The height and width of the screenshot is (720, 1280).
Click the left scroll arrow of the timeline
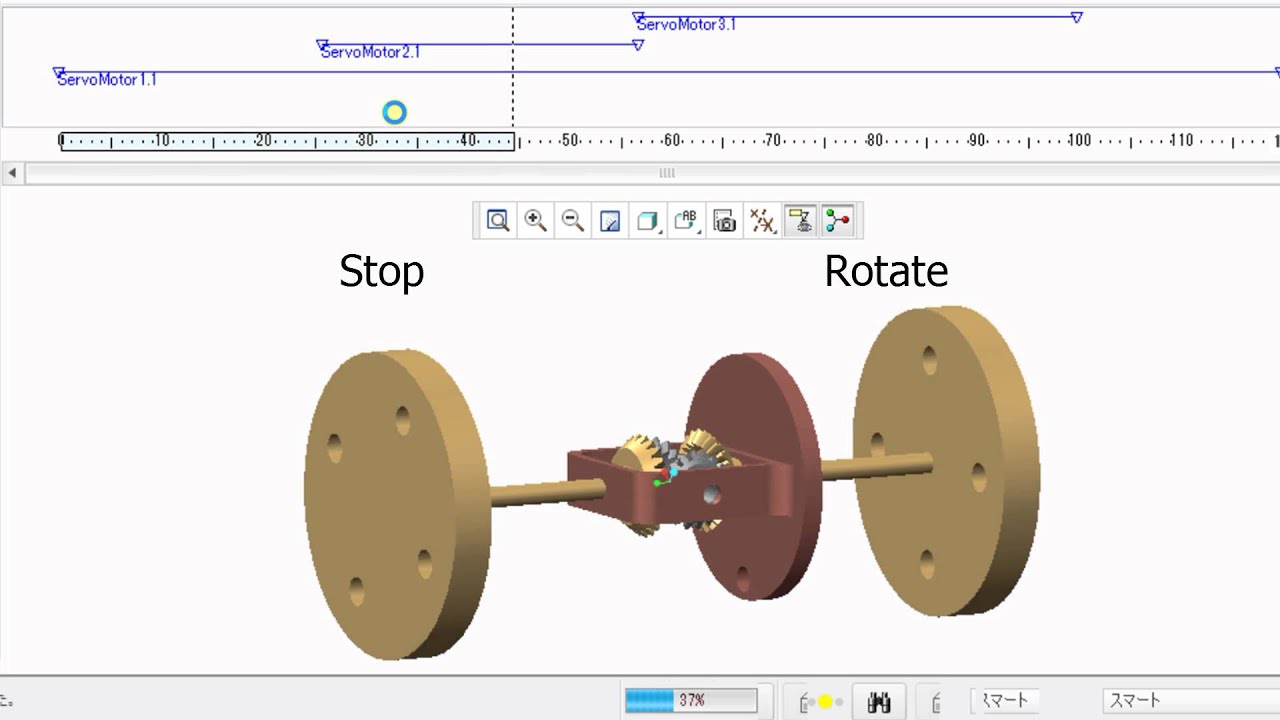[x=12, y=173]
